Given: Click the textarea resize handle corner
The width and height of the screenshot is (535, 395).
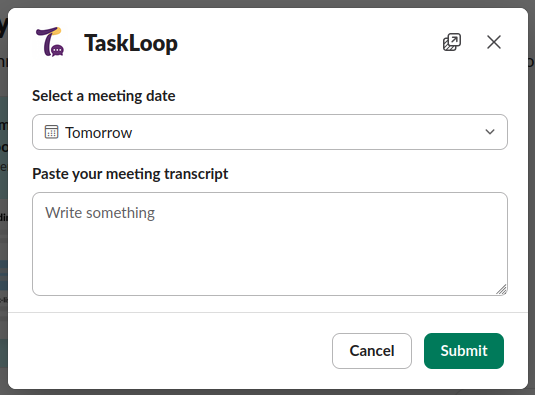Looking at the screenshot, I should [502, 290].
